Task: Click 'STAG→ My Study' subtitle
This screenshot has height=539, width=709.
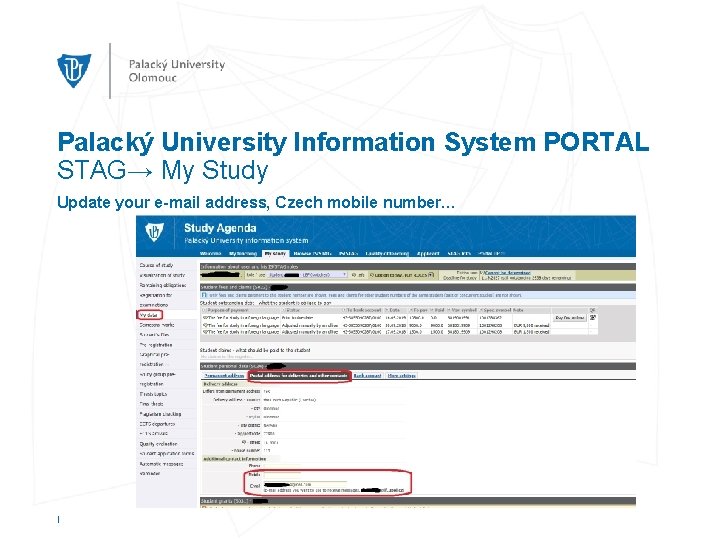Action: [163, 170]
